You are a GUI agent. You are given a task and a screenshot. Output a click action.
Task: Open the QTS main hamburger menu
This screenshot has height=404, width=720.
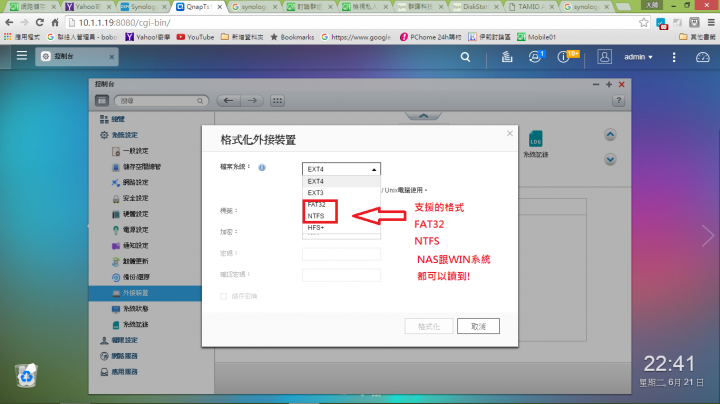click(22, 56)
